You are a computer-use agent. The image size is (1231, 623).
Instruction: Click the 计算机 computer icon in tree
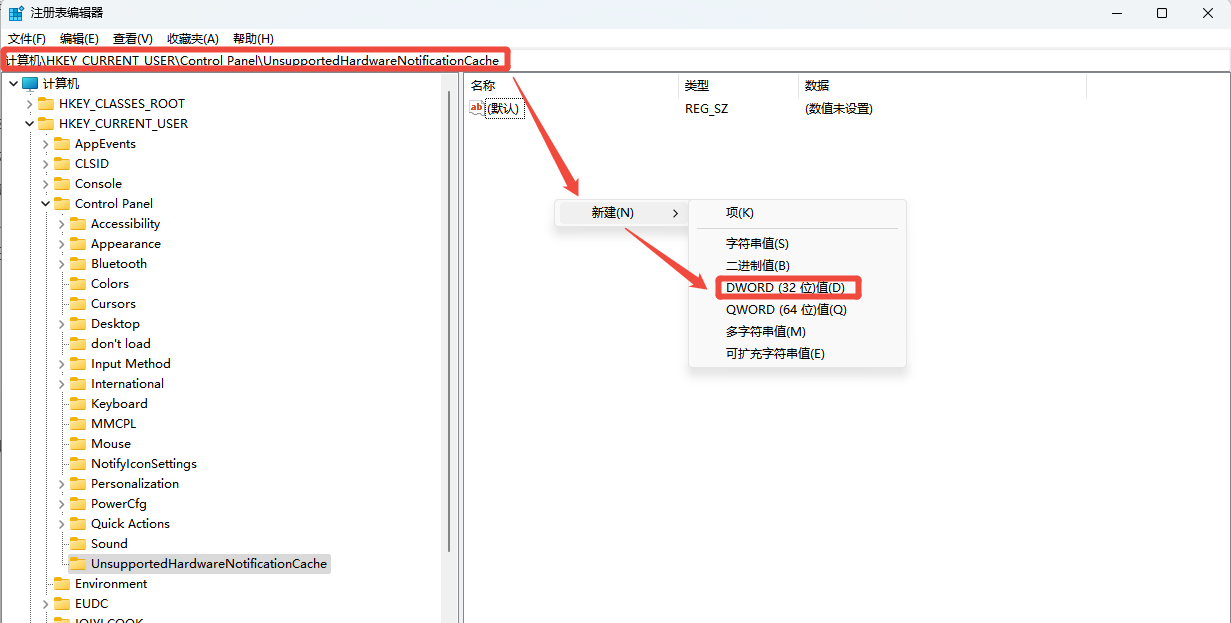[30, 84]
